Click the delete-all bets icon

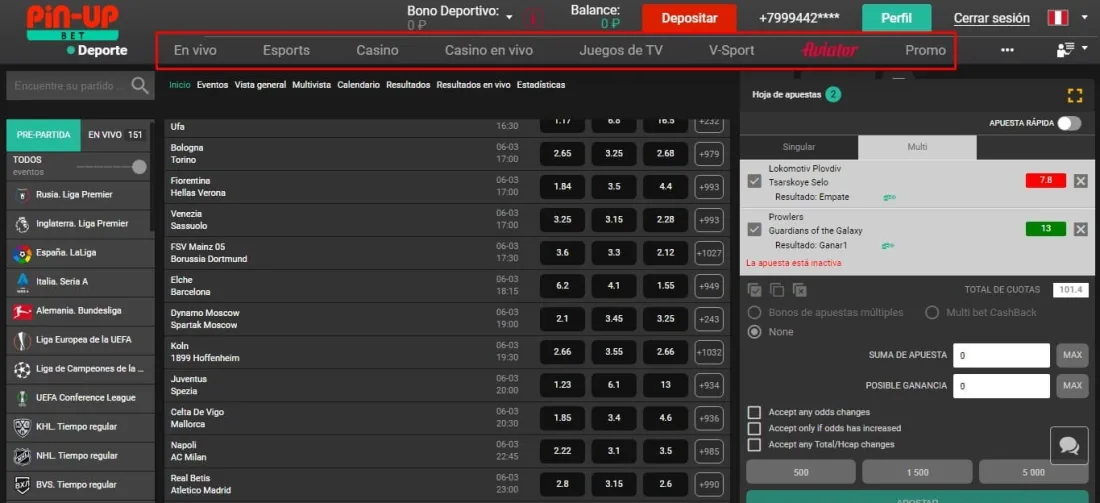click(800, 290)
